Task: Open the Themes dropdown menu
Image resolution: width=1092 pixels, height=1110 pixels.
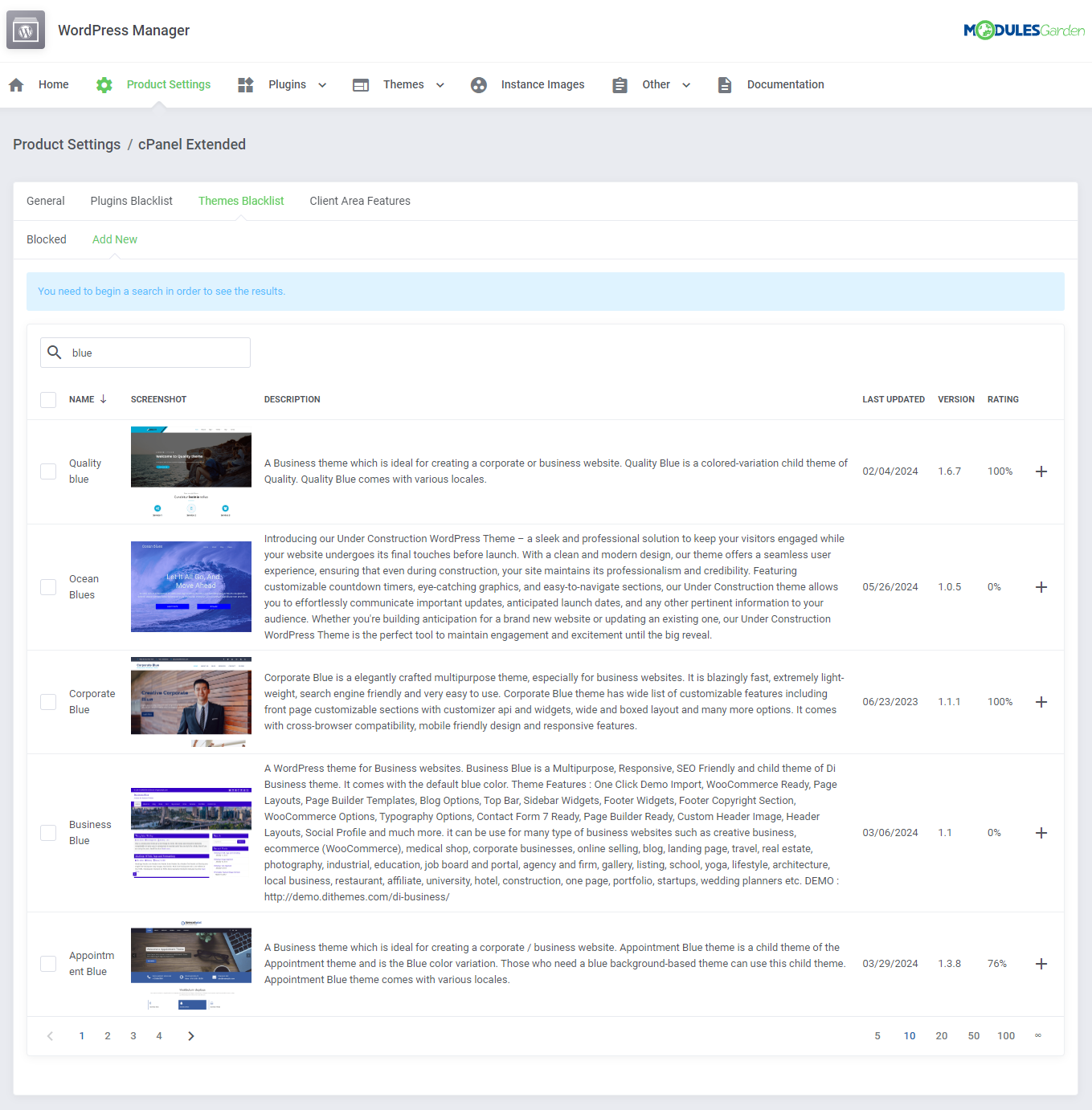Action: [439, 84]
